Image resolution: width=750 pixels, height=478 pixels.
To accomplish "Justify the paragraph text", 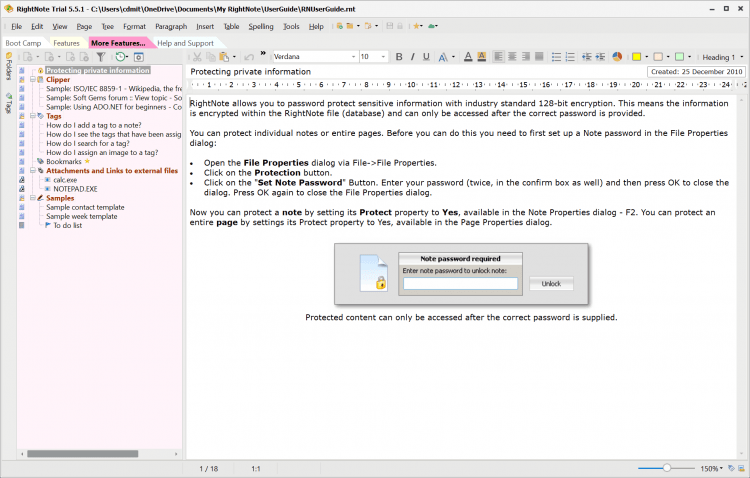I will 539,57.
